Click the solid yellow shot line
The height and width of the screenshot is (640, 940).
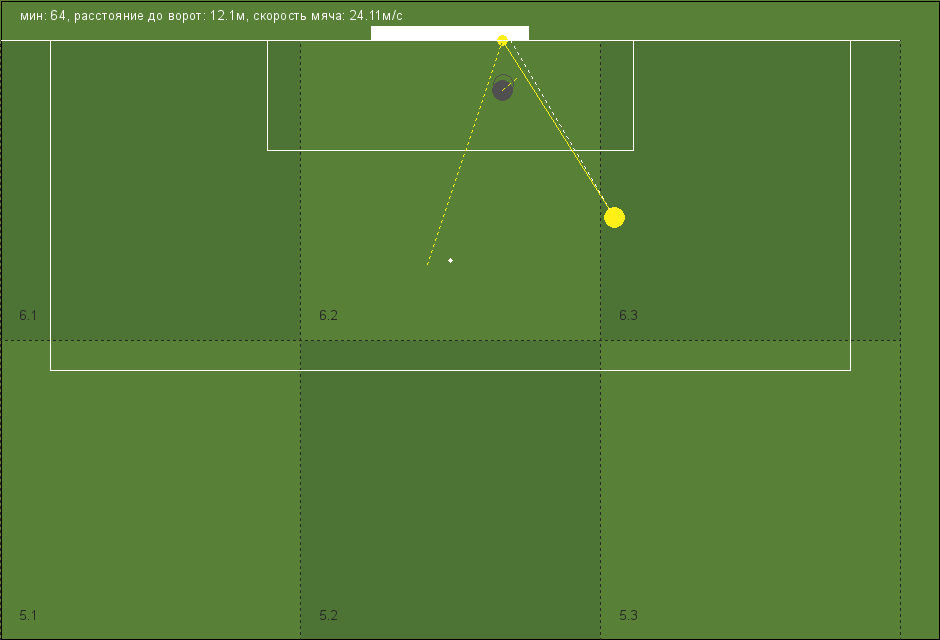coord(558,129)
